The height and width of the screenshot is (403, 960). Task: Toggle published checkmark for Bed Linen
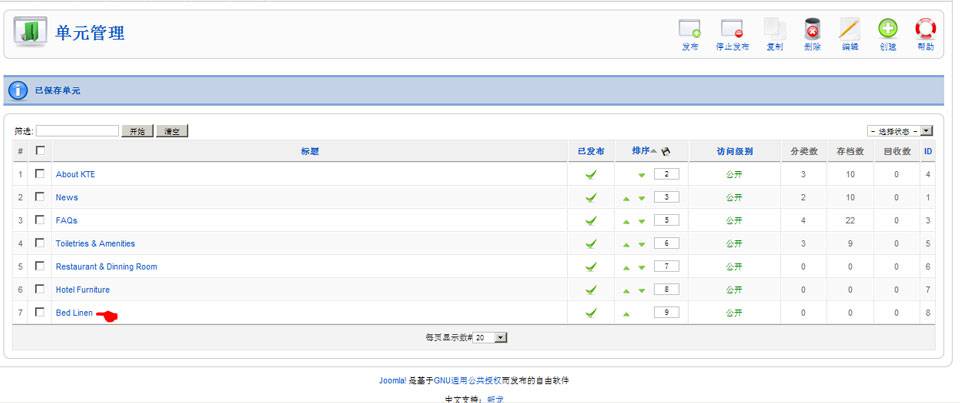click(591, 313)
